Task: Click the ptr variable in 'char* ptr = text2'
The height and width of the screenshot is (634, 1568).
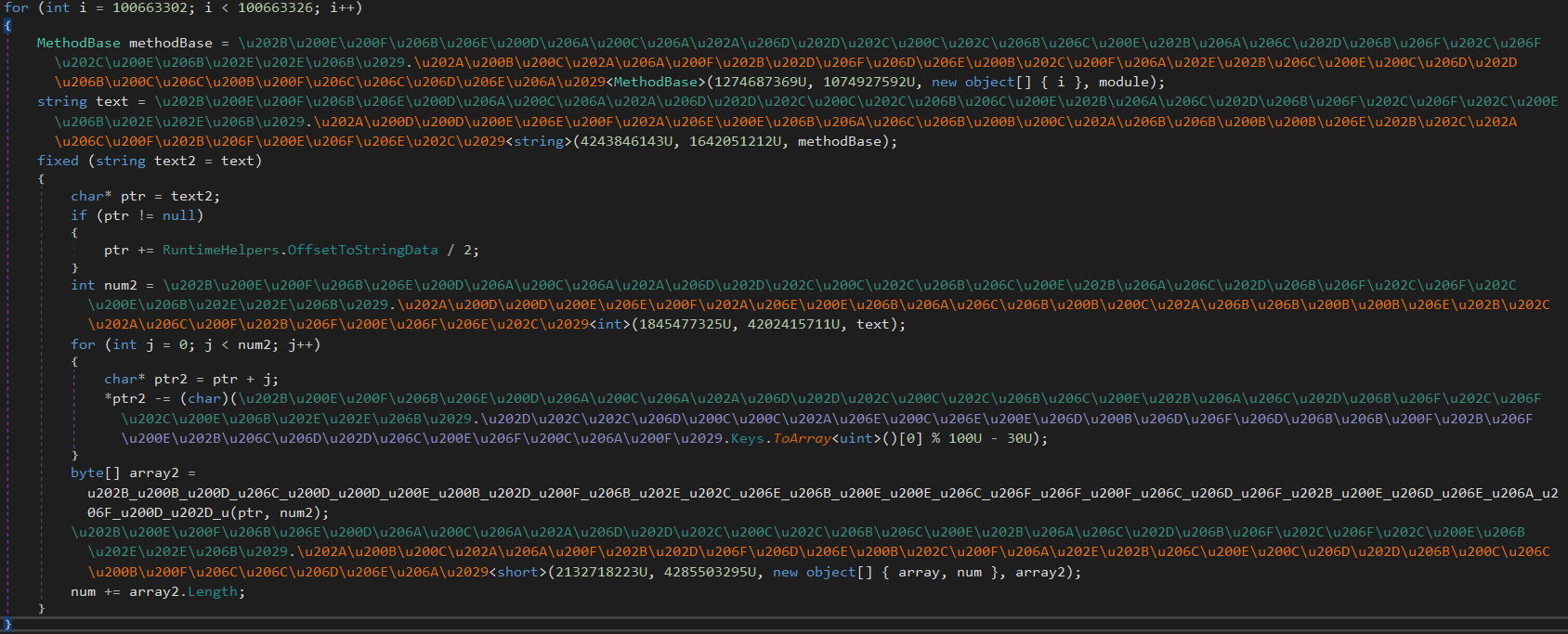Action: [133, 196]
